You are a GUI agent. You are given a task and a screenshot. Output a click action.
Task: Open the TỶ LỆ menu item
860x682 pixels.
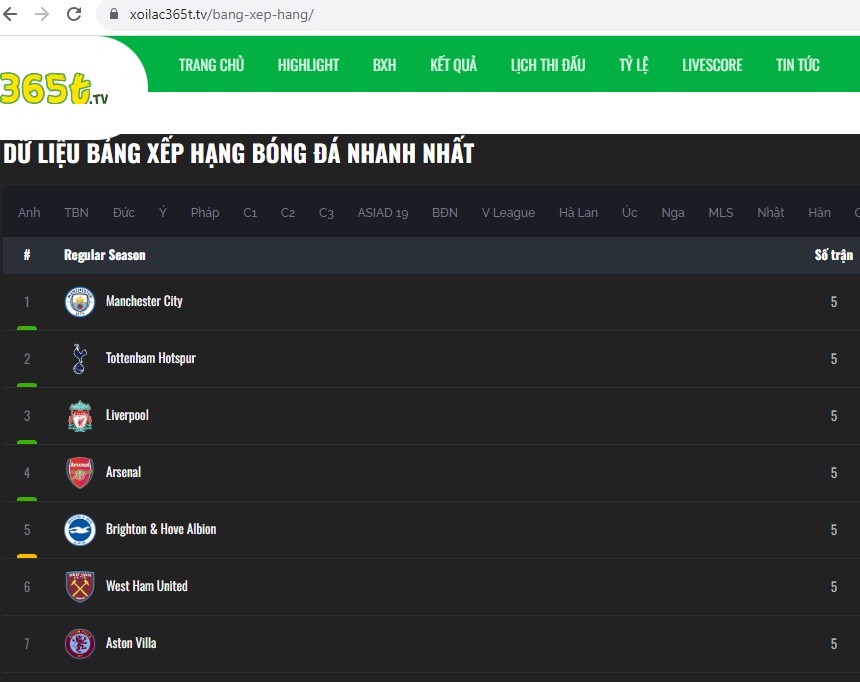point(633,65)
